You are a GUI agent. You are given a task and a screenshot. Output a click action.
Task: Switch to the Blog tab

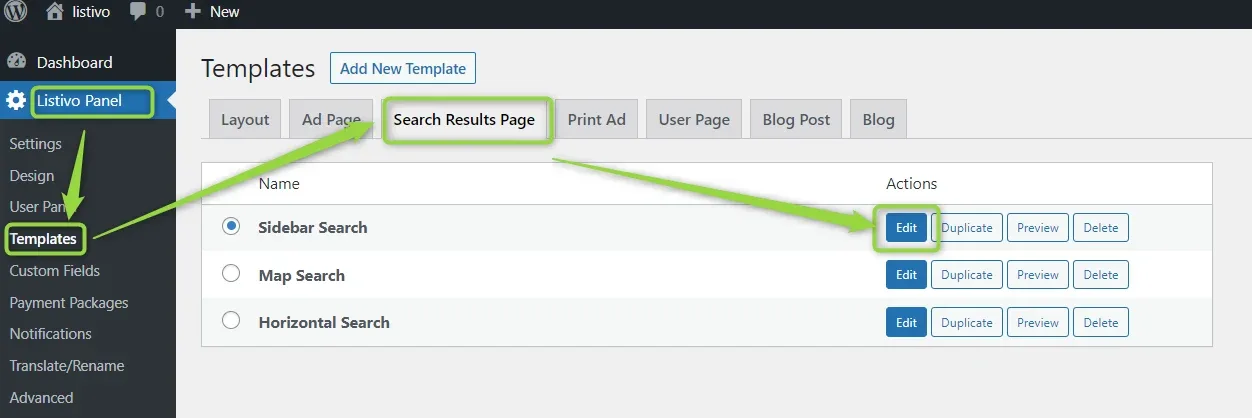pyautogui.click(x=878, y=119)
